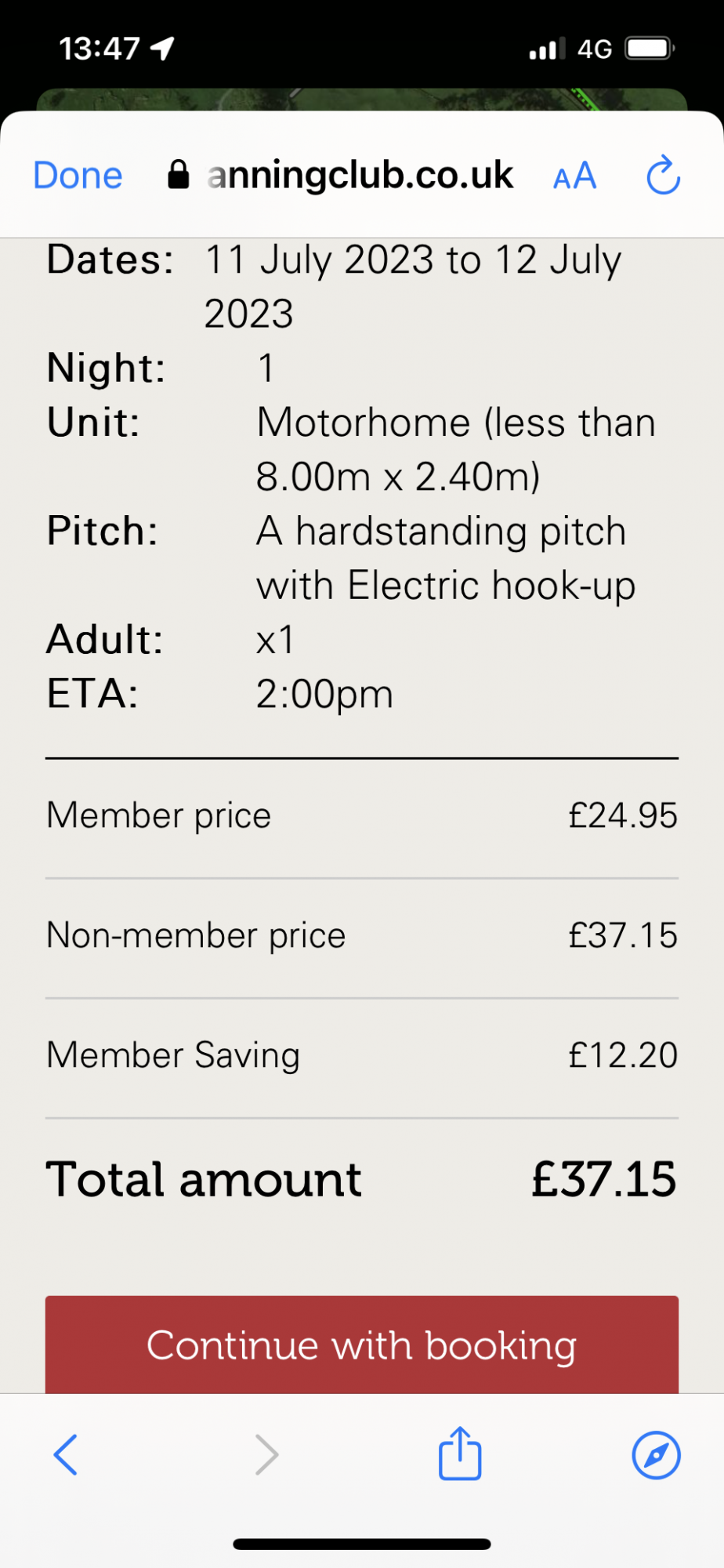The height and width of the screenshot is (1568, 724).
Task: Tap the cellular signal bars
Action: (x=546, y=49)
